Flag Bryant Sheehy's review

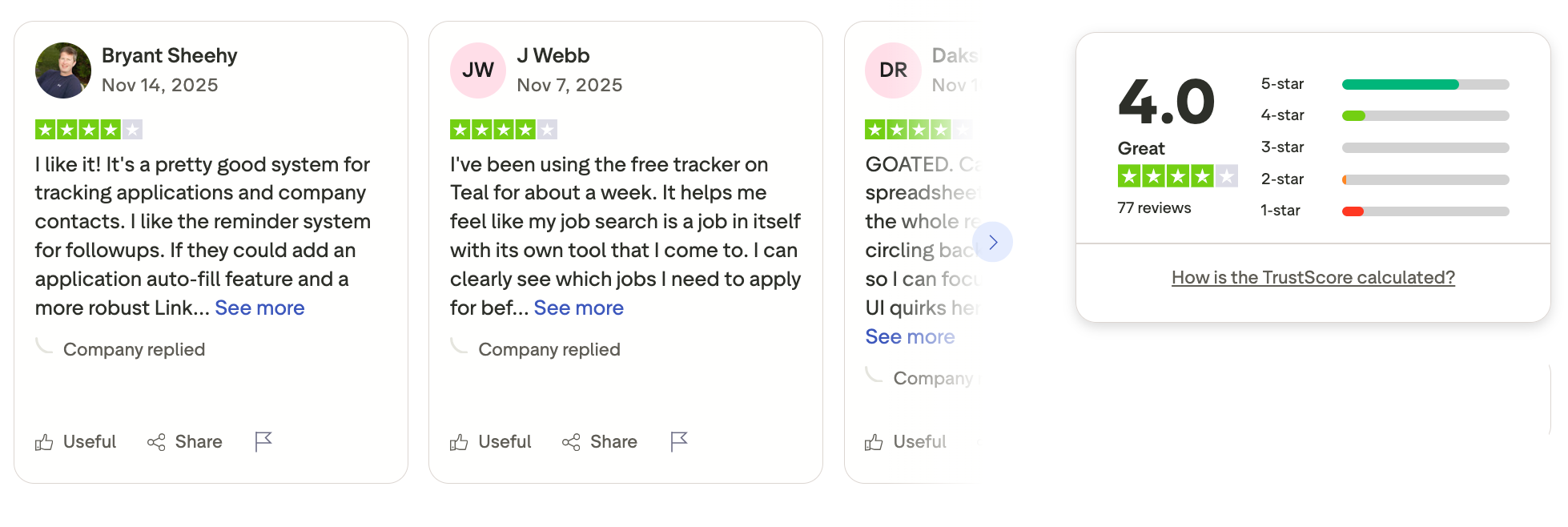(263, 441)
